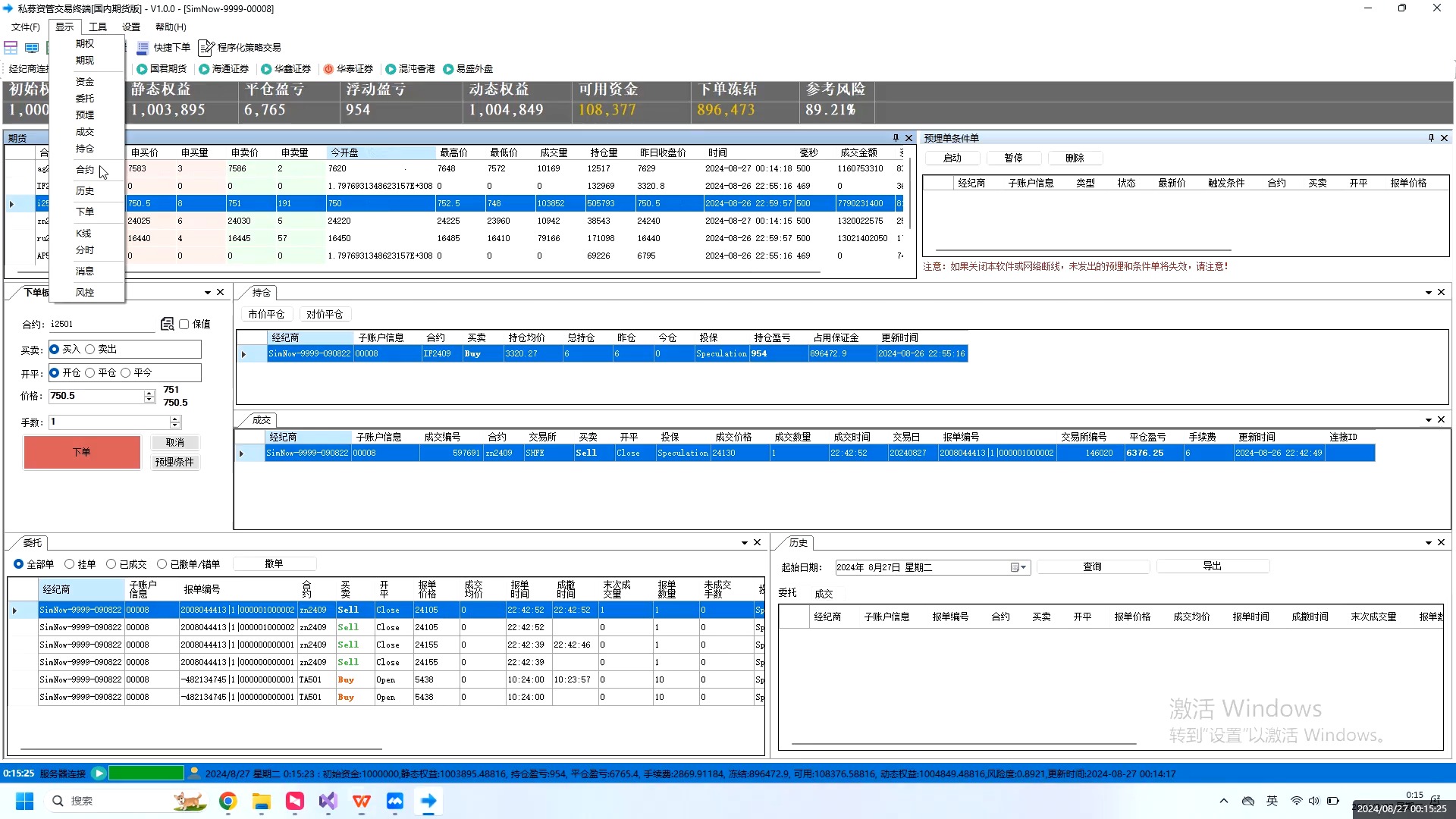Viewport: 1456px width, 819px height.
Task: Connect to 华鑫证券 broker
Action: (286, 69)
